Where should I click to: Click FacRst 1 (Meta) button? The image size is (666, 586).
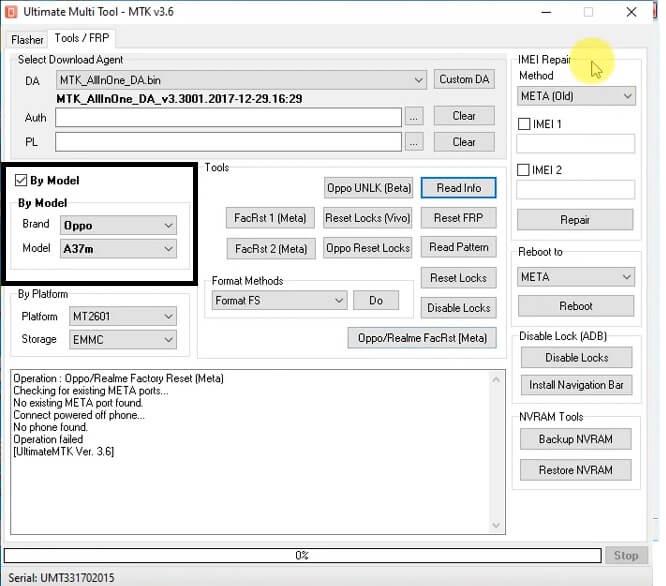pyautogui.click(x=270, y=218)
